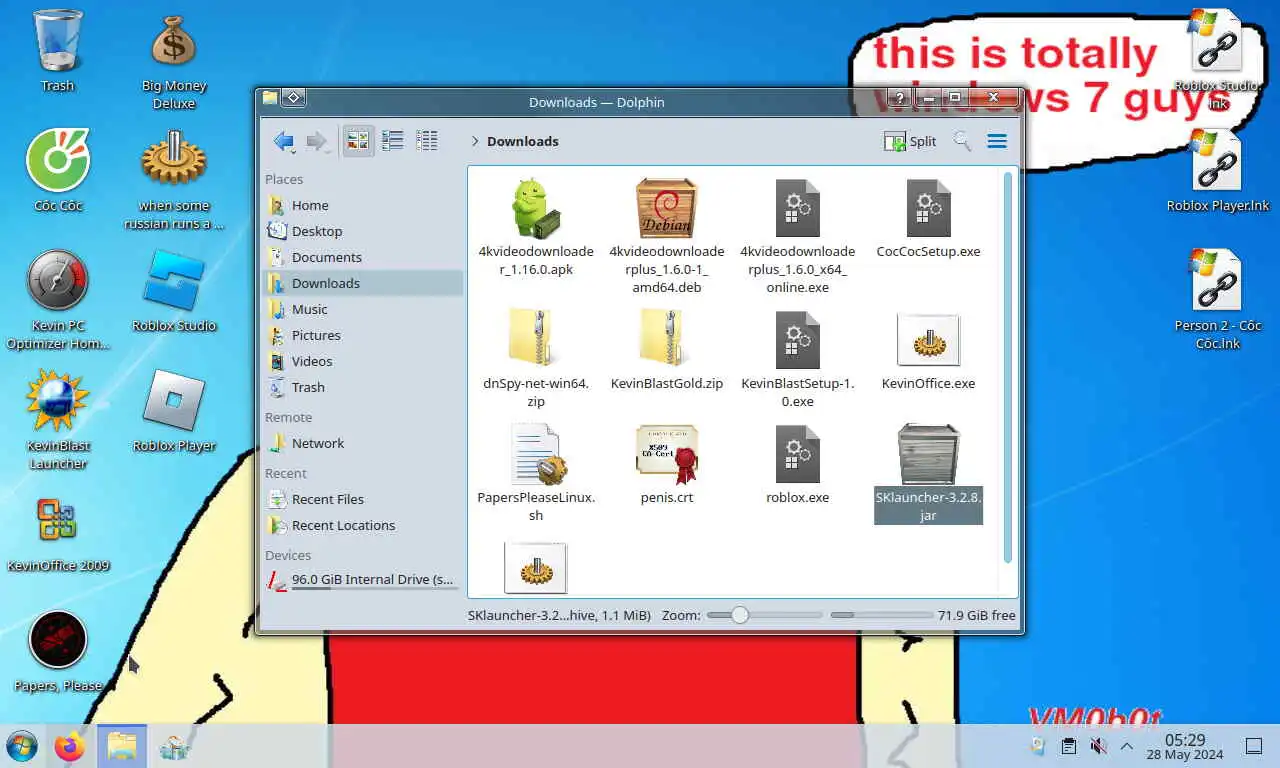The height and width of the screenshot is (768, 1280).
Task: Select the Debian amd64.deb package file
Action: (x=667, y=237)
